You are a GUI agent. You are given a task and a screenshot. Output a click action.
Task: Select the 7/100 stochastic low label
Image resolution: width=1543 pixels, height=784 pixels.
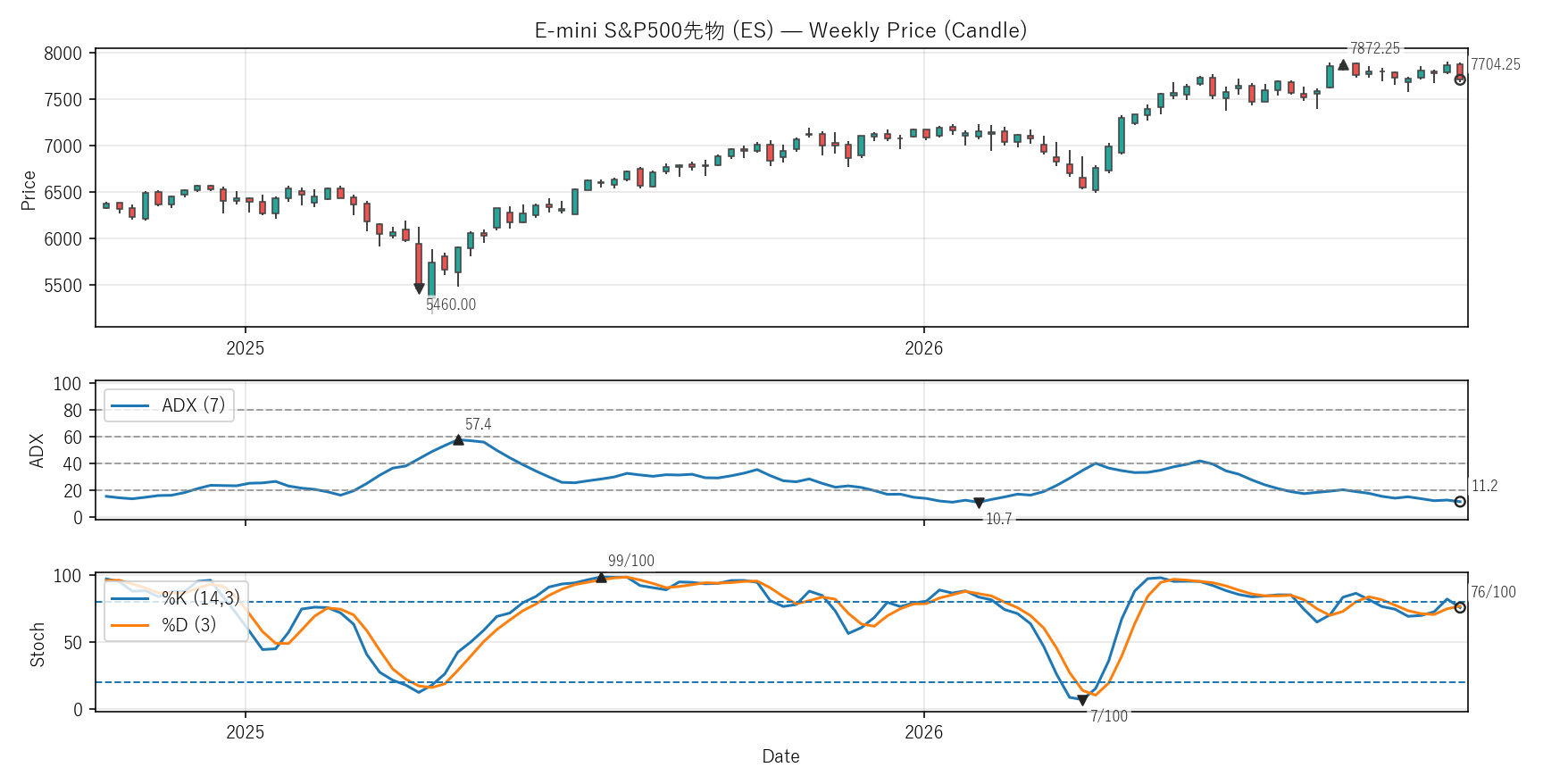pyautogui.click(x=1108, y=716)
